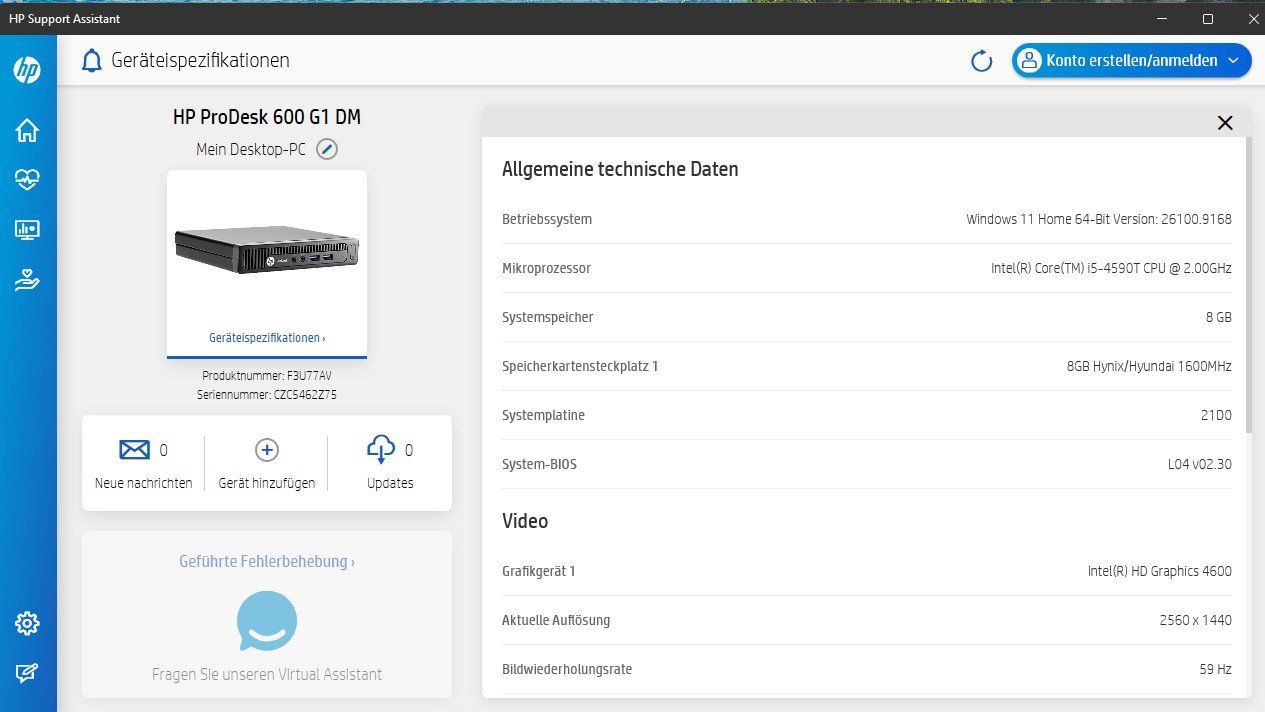
Task: Minimize the HP Support Assistant window
Action: coord(1161,19)
